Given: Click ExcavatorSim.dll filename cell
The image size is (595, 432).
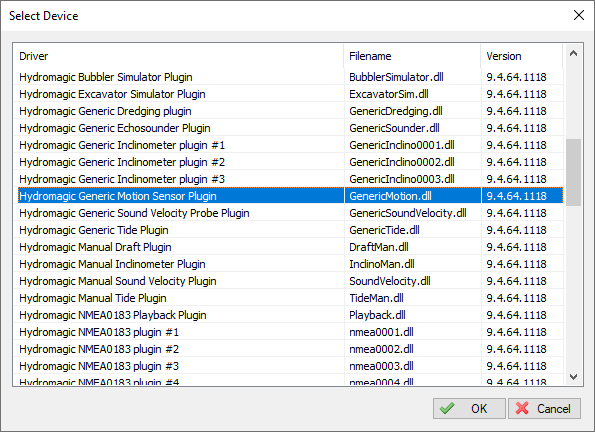Looking at the screenshot, I should (x=412, y=94).
